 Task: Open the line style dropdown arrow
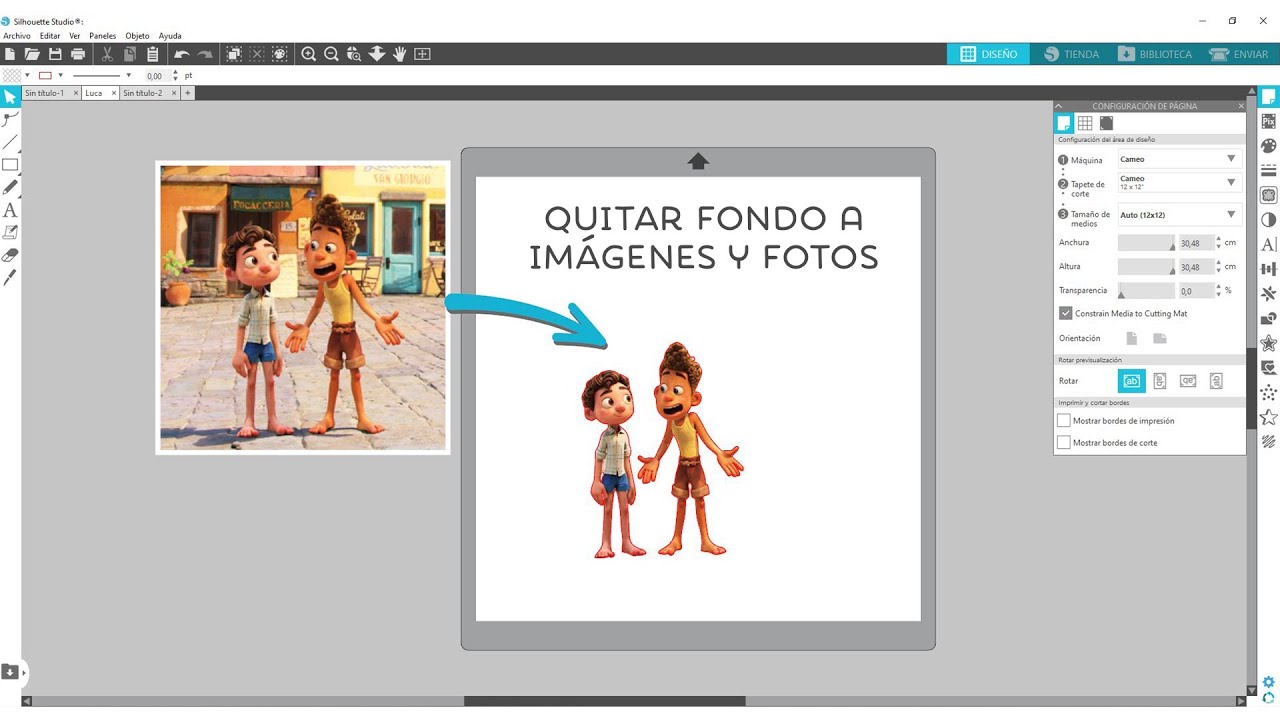129,75
